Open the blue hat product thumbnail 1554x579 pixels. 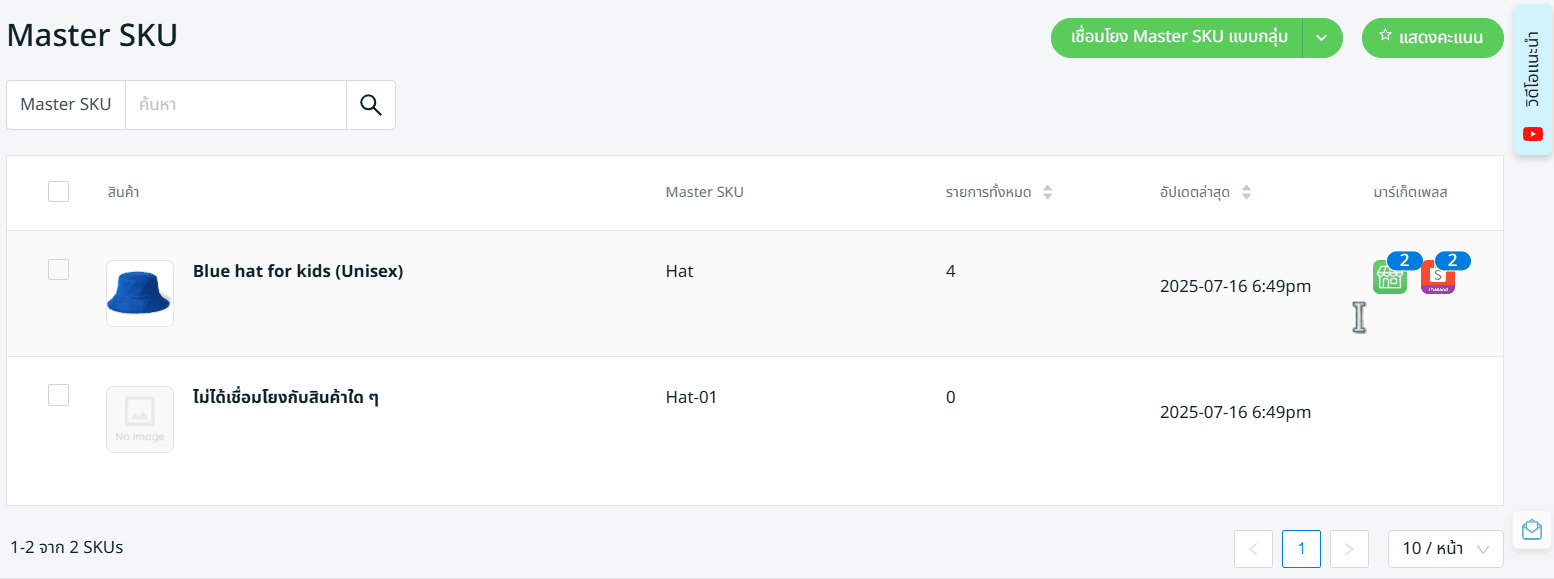point(140,293)
